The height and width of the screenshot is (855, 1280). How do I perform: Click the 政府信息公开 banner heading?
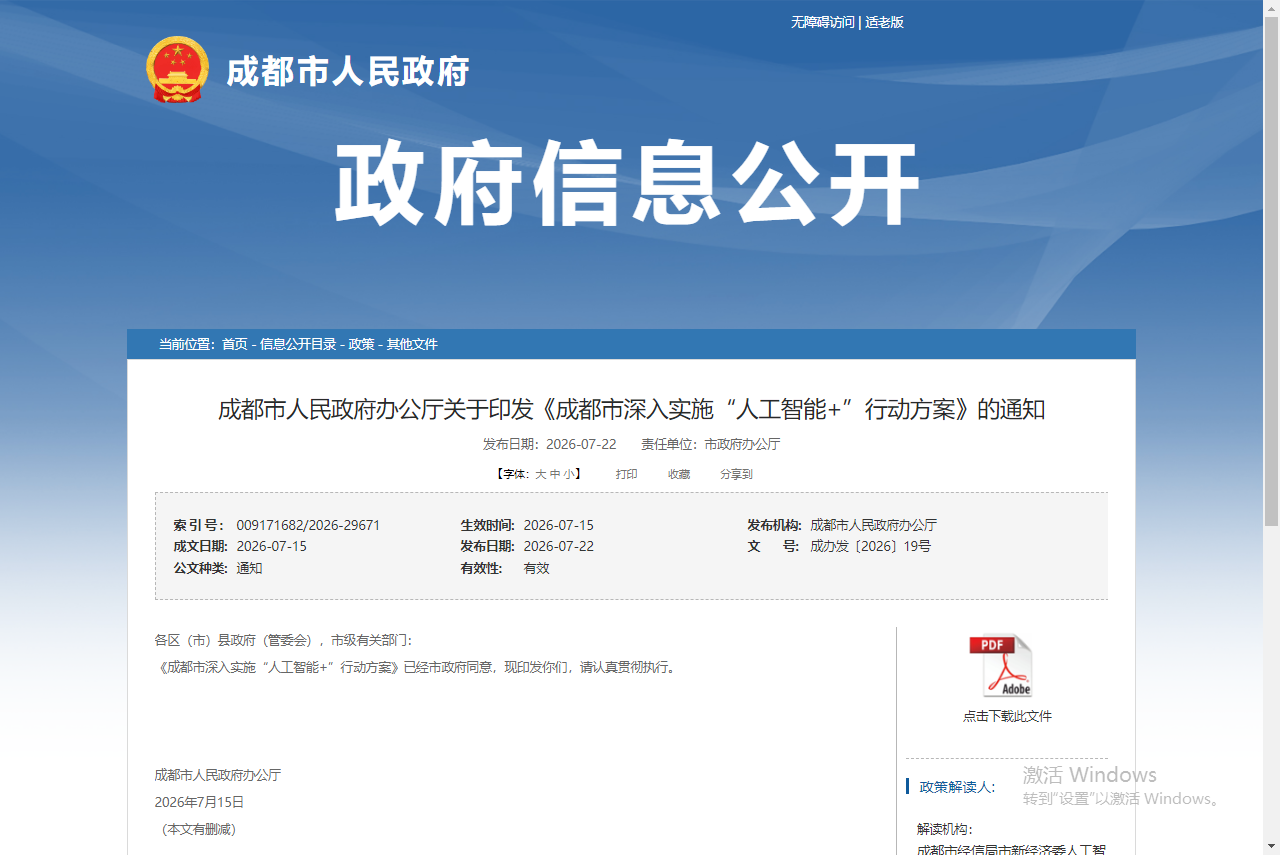click(x=627, y=185)
